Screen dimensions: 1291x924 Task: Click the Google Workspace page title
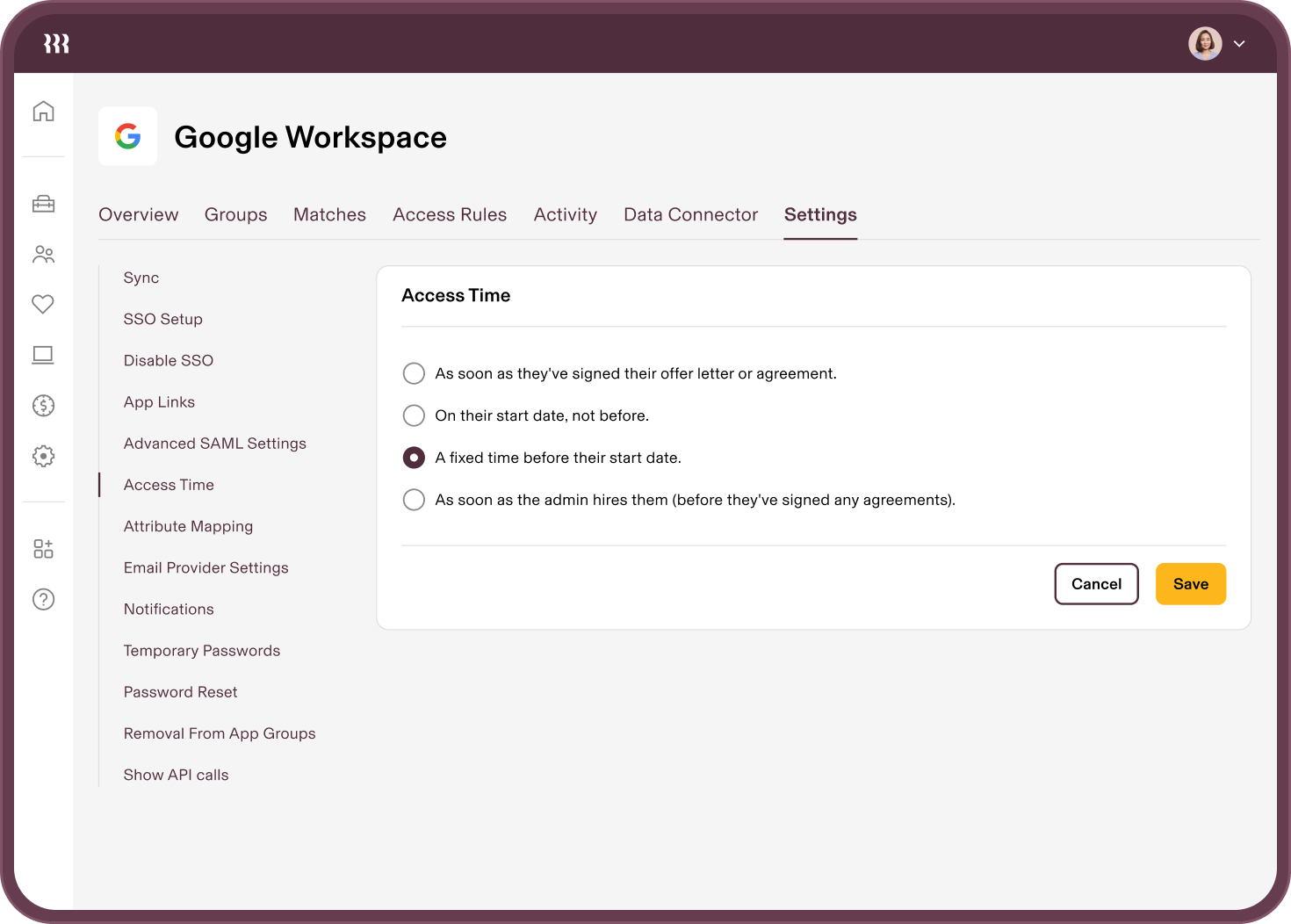(311, 137)
